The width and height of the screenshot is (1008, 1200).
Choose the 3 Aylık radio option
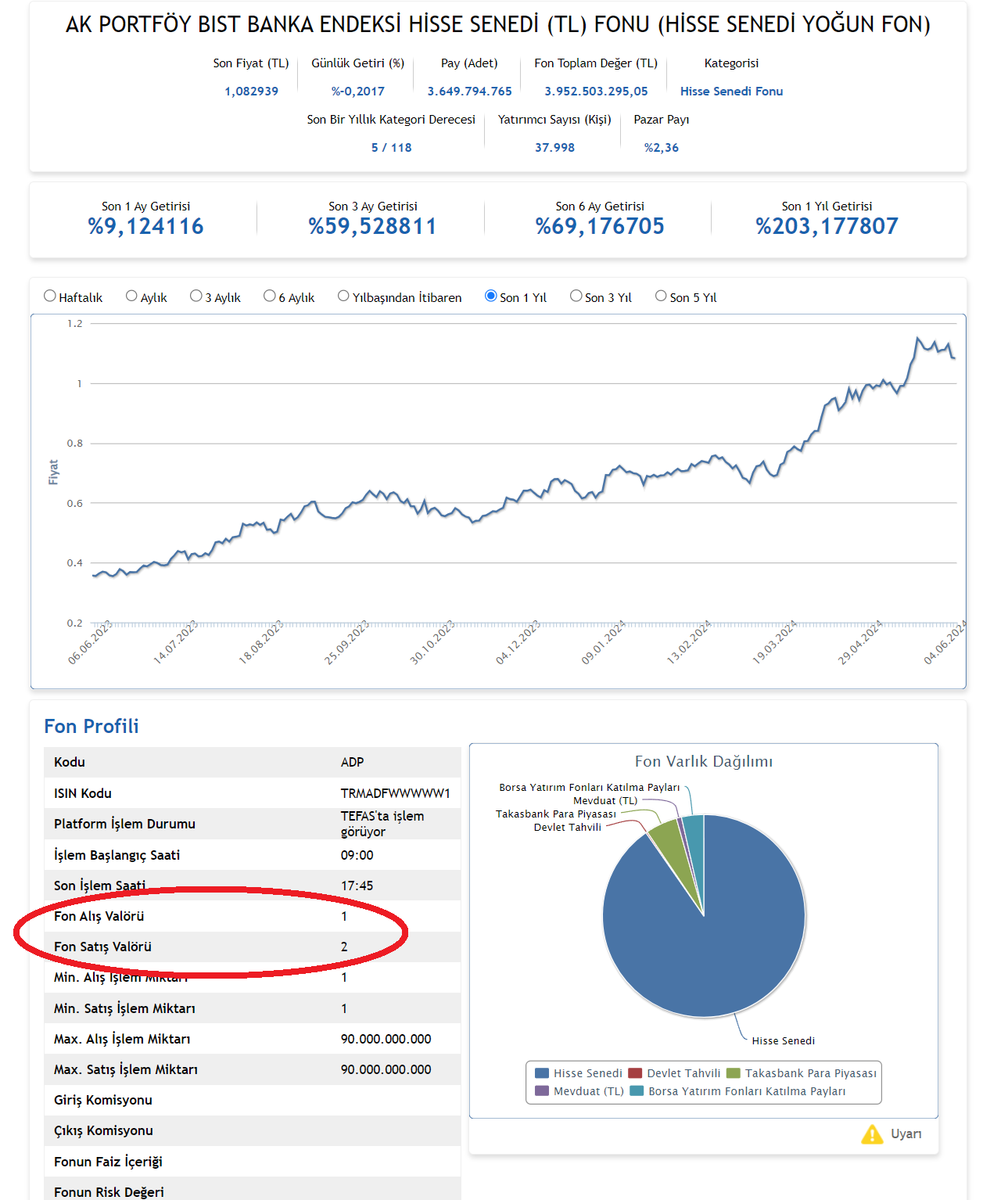(x=196, y=296)
